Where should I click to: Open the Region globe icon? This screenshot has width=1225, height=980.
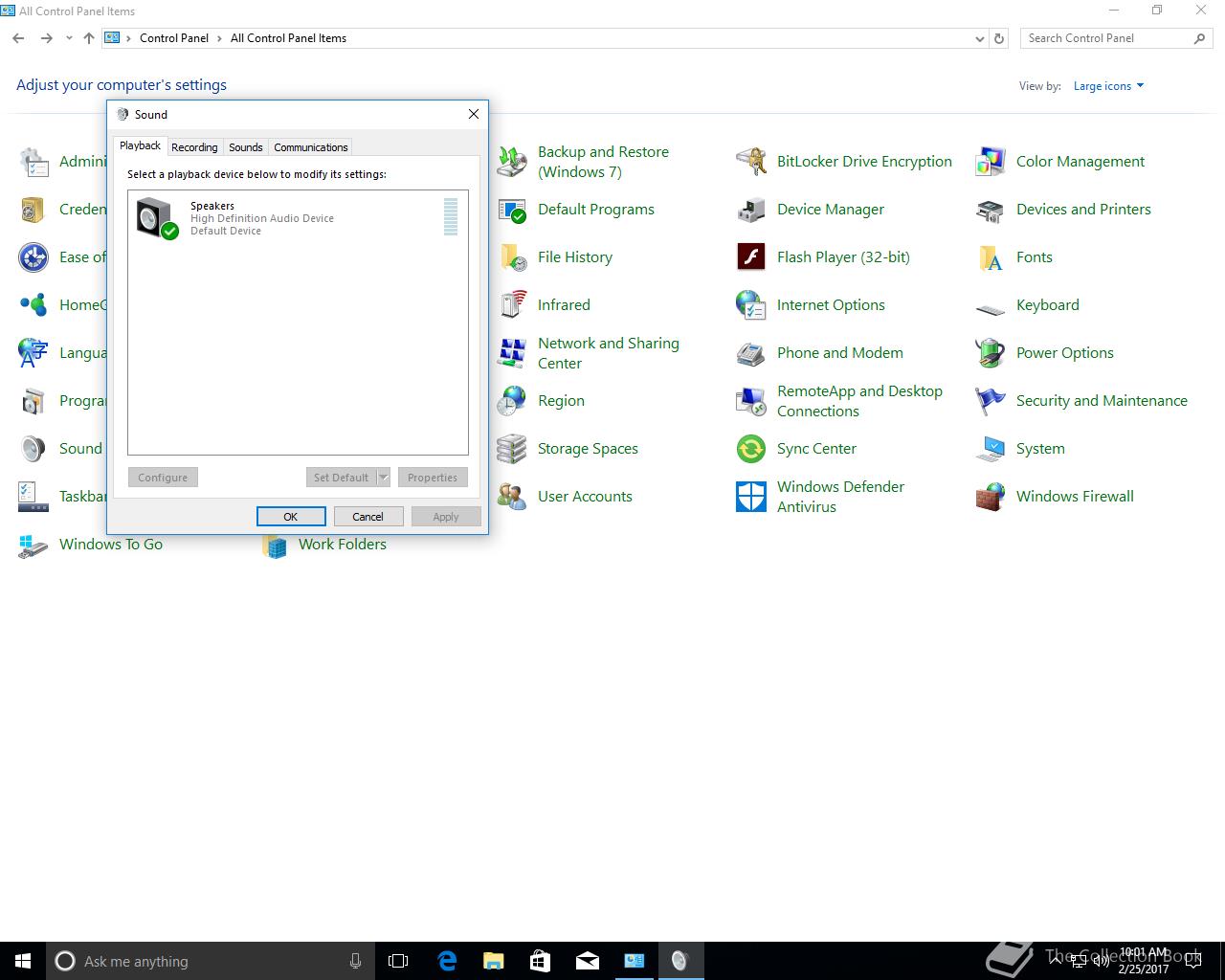coord(512,401)
